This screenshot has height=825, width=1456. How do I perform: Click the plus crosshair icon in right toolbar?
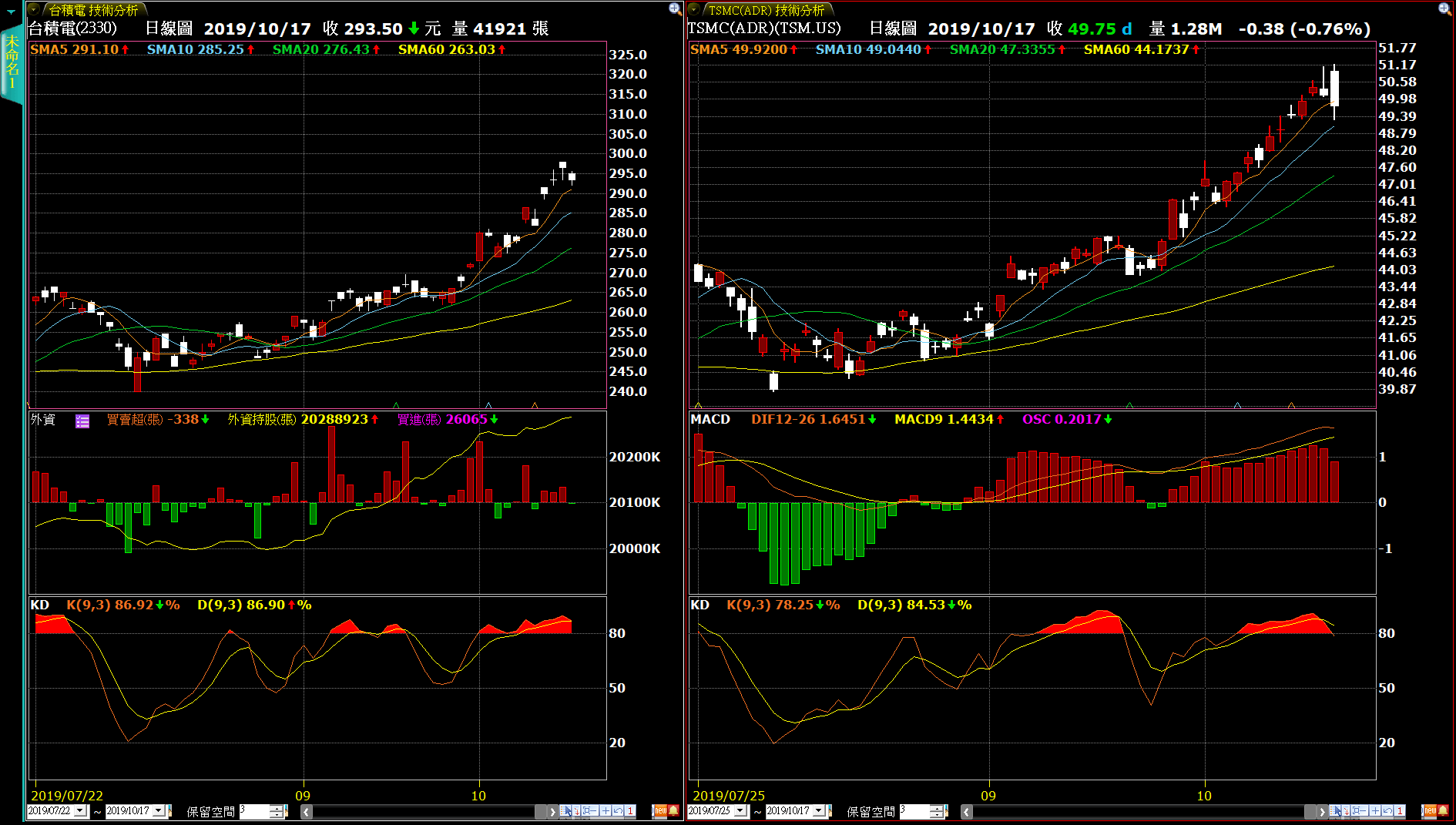pyautogui.click(x=1375, y=810)
